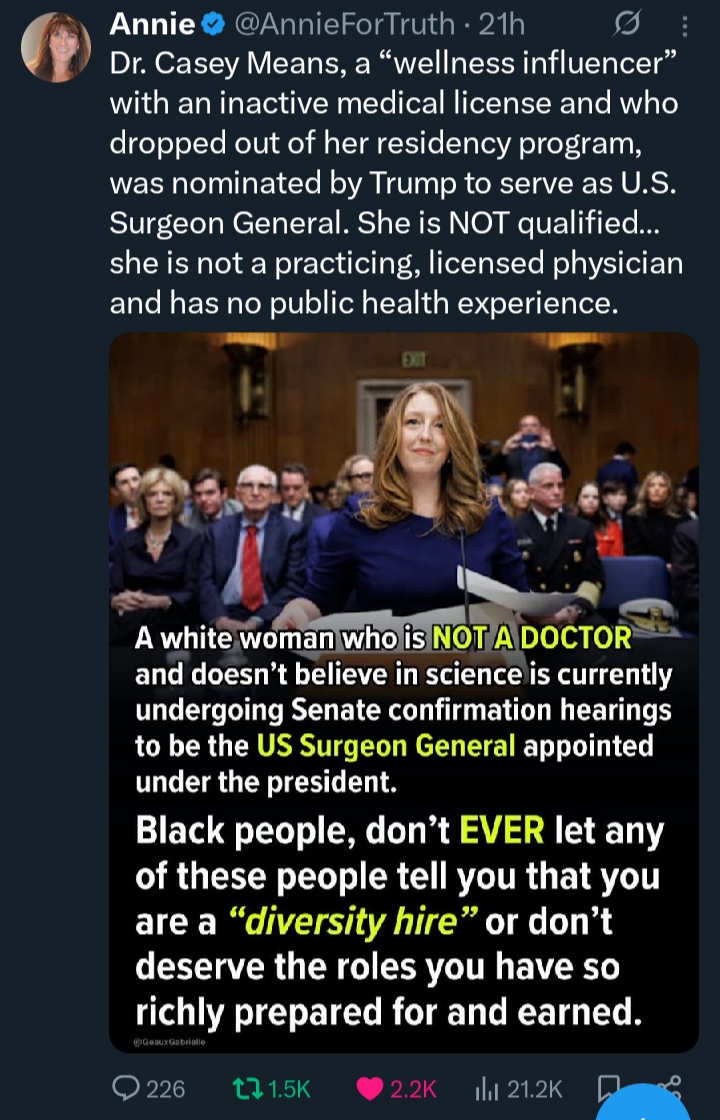Tap the 2.2K likes count
Viewport: 720px width, 1120px height.
coord(413,1089)
